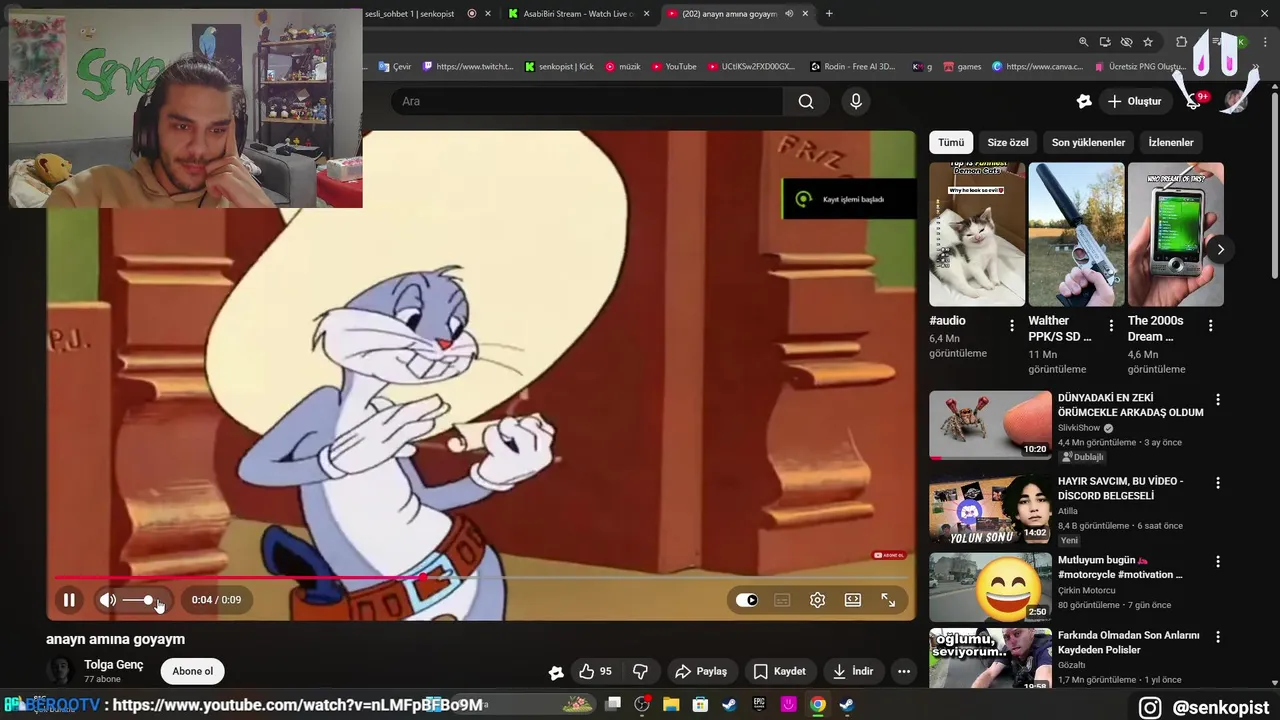Adjust the video volume slider

[x=140, y=600]
